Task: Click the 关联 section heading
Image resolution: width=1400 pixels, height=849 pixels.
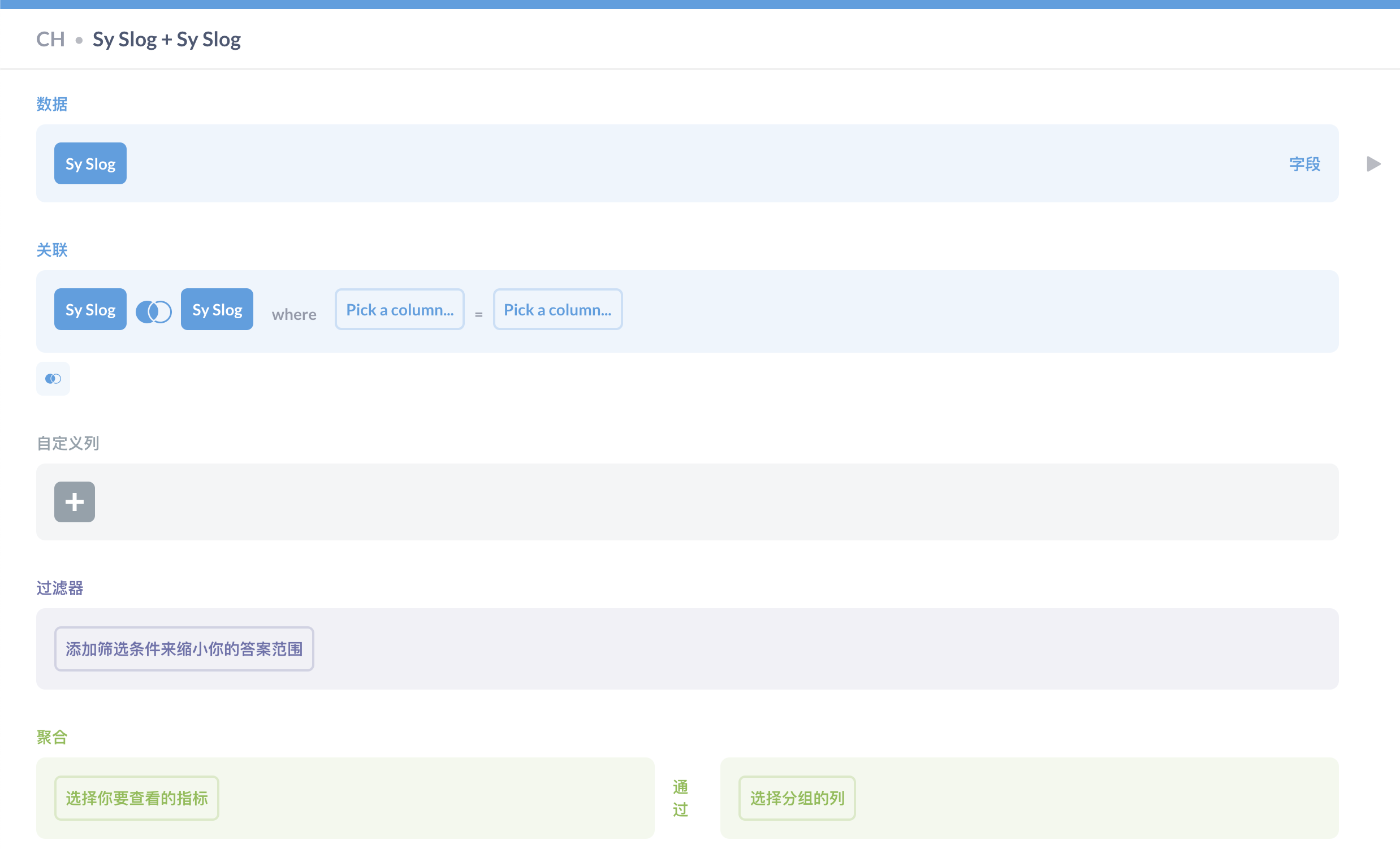Action: point(51,250)
